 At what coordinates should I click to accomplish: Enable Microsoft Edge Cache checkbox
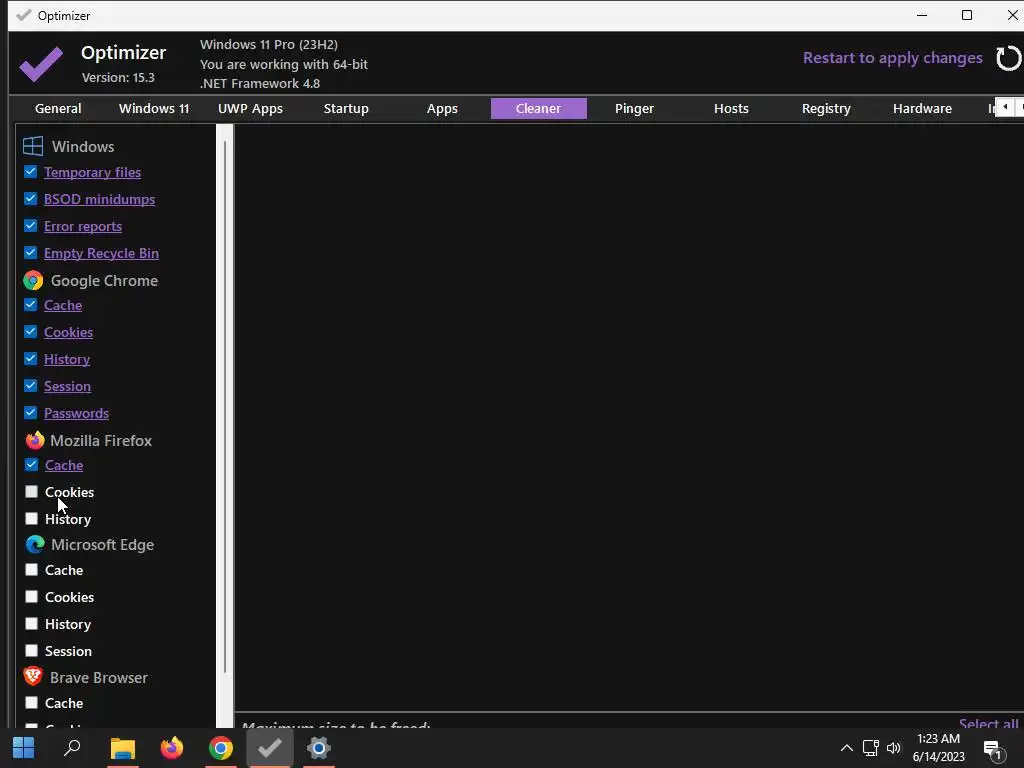point(31,569)
